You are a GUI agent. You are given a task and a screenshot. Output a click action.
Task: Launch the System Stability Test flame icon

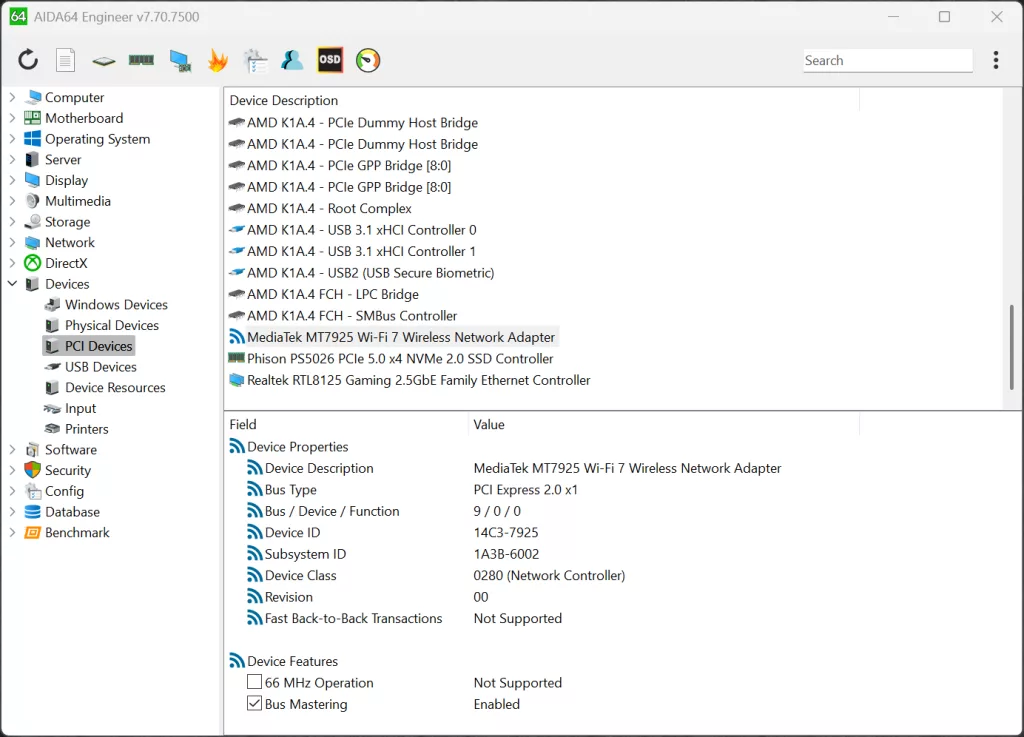pos(217,61)
